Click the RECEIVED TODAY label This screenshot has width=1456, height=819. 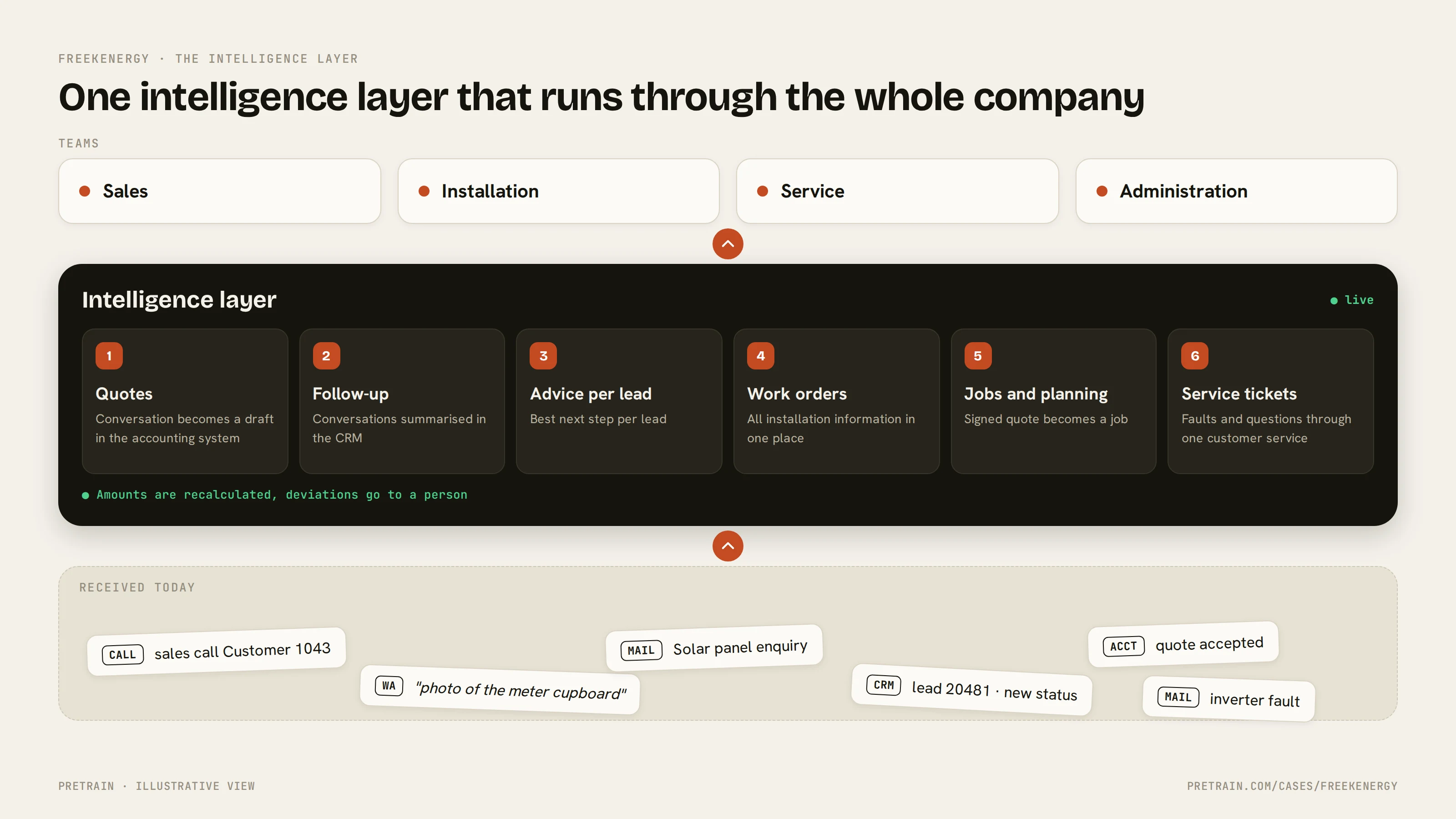click(x=137, y=587)
